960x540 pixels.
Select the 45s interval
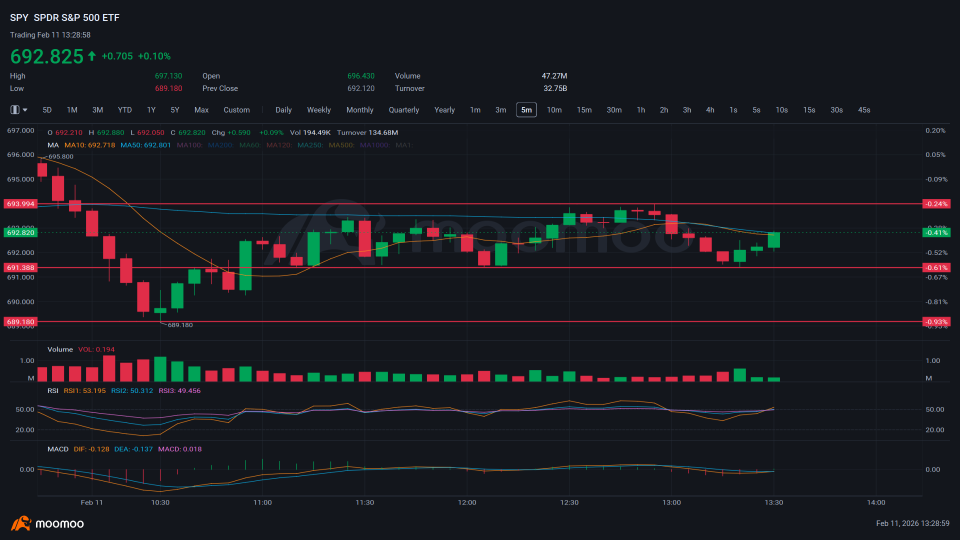pyautogui.click(x=864, y=110)
